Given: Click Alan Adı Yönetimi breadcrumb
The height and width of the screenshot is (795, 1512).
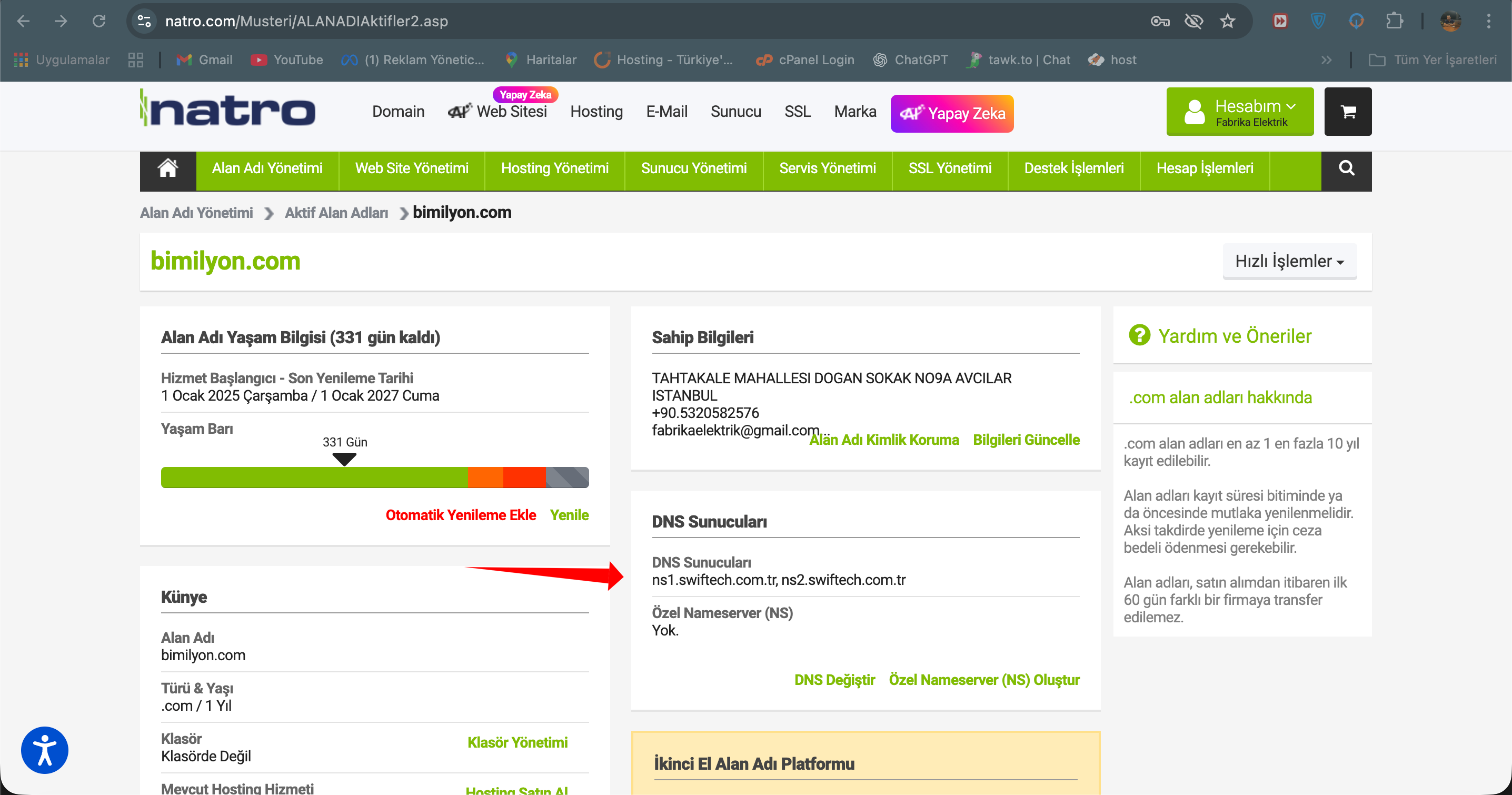Looking at the screenshot, I should click(196, 213).
